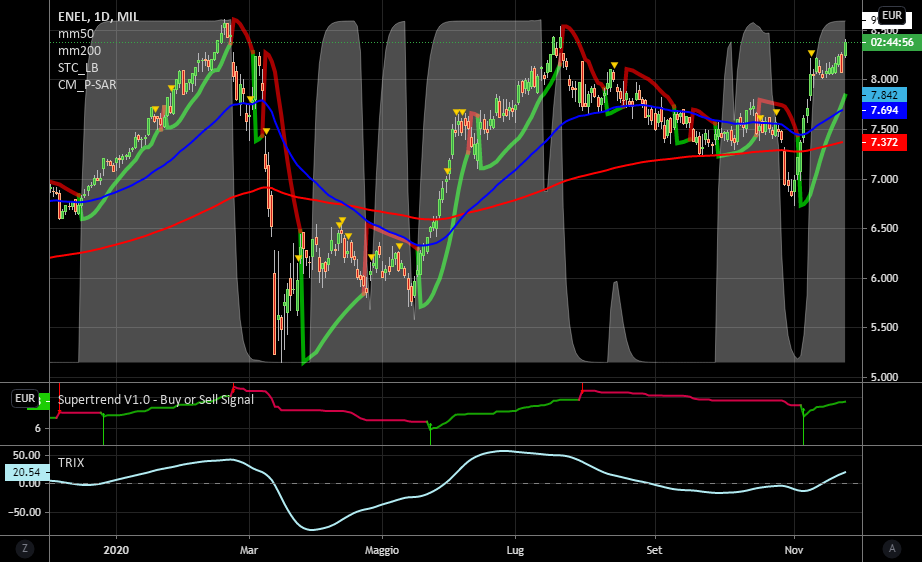
Task: Select the CM_P-SAR indicator label
Action: tap(87, 85)
